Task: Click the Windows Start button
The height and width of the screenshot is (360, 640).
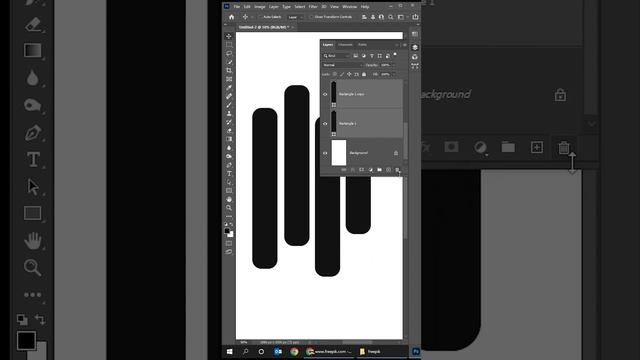Action: coord(229,351)
